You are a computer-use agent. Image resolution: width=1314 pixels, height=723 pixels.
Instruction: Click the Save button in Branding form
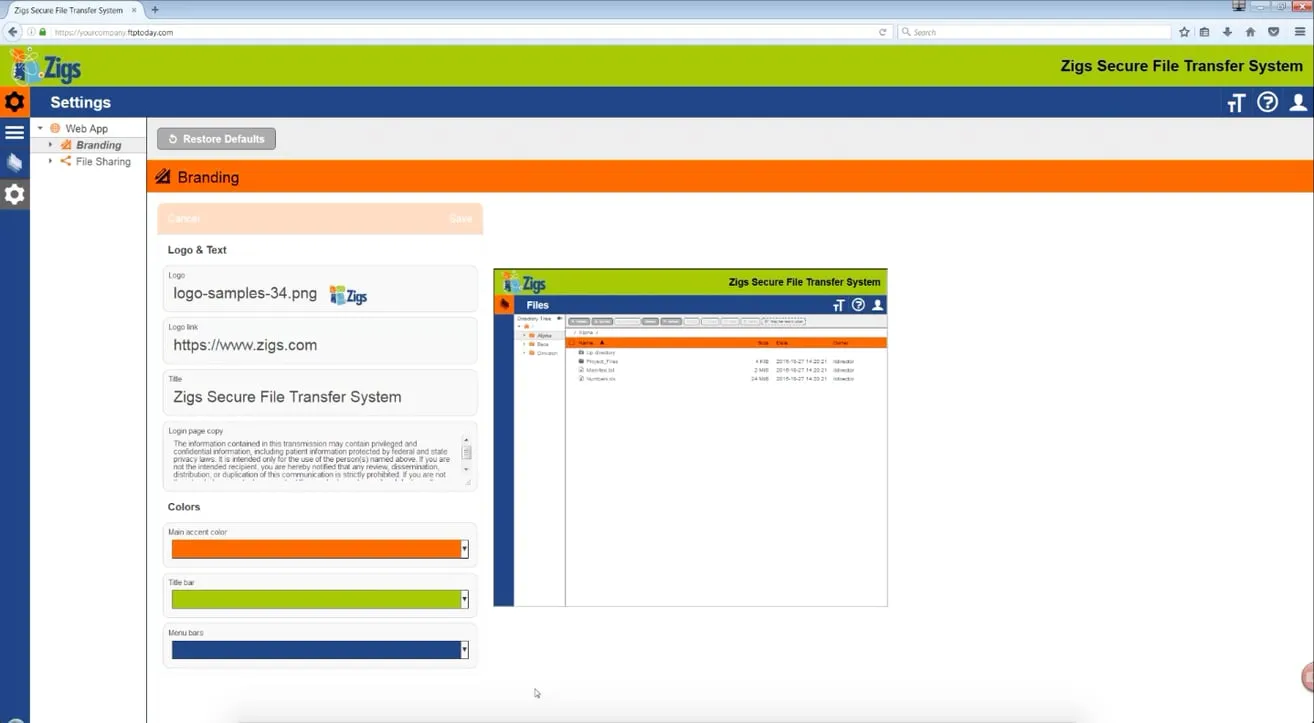[460, 218]
